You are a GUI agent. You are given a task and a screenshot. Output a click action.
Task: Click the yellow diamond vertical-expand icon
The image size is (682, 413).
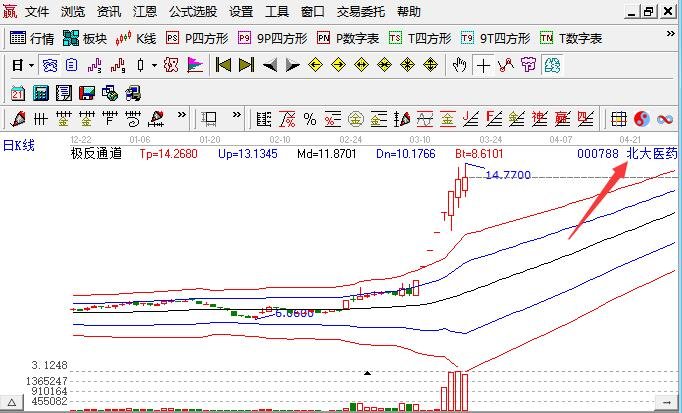(430, 66)
